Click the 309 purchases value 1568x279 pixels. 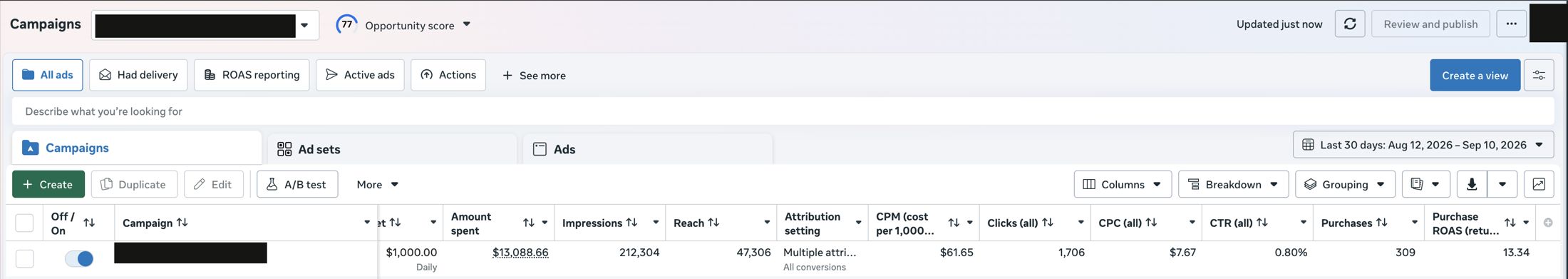tap(1405, 253)
